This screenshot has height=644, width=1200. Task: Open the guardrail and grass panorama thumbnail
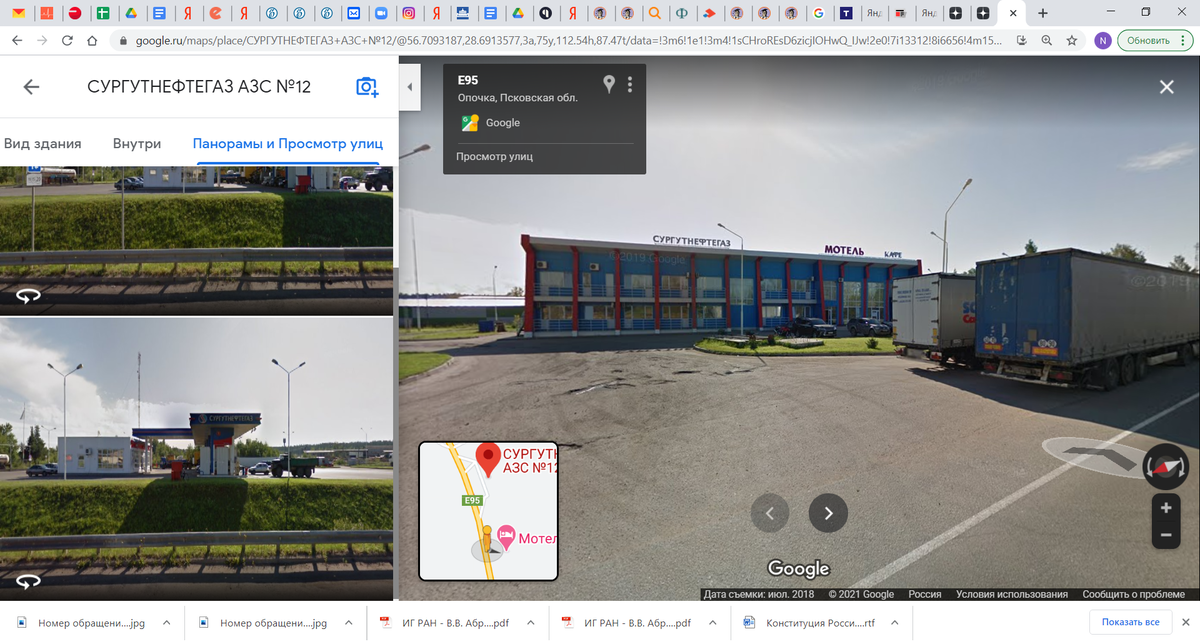[196, 240]
